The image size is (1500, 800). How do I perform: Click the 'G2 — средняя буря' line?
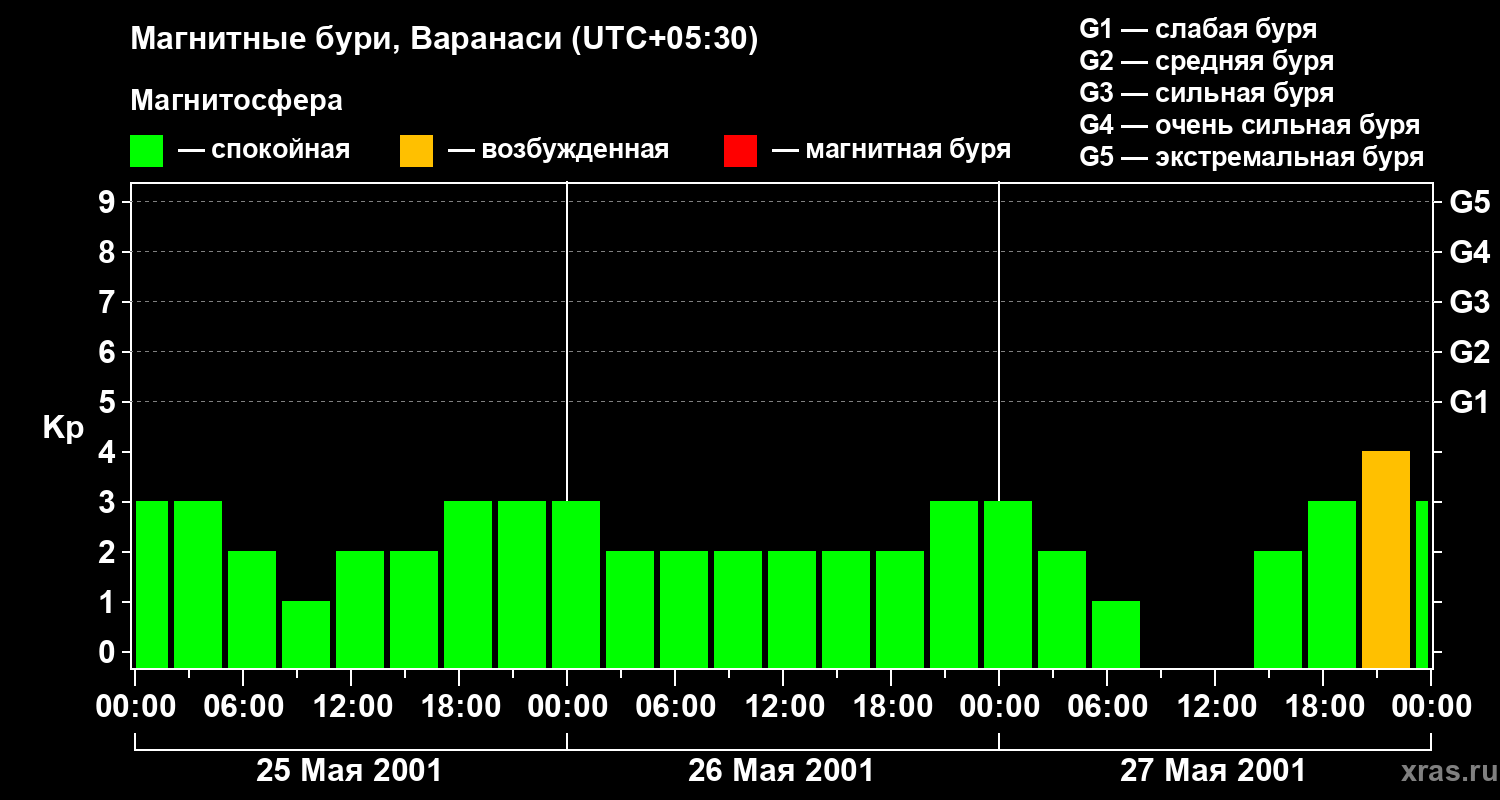point(1206,61)
